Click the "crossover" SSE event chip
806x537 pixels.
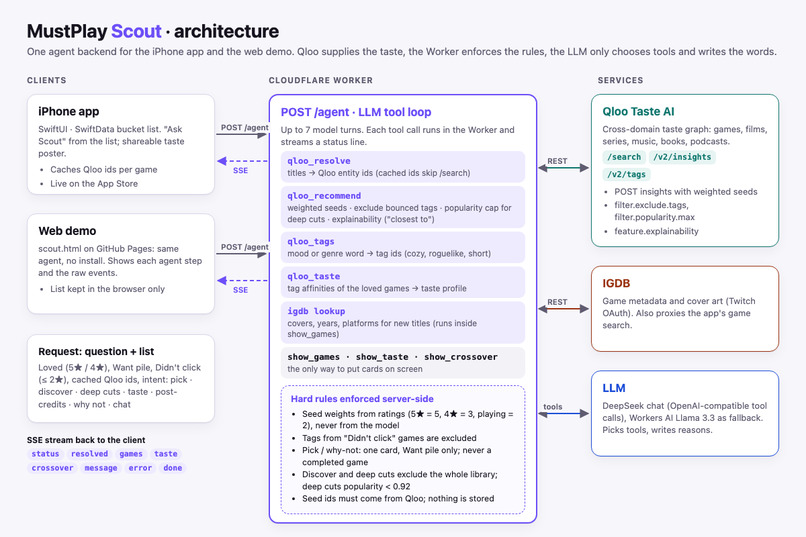[x=52, y=468]
